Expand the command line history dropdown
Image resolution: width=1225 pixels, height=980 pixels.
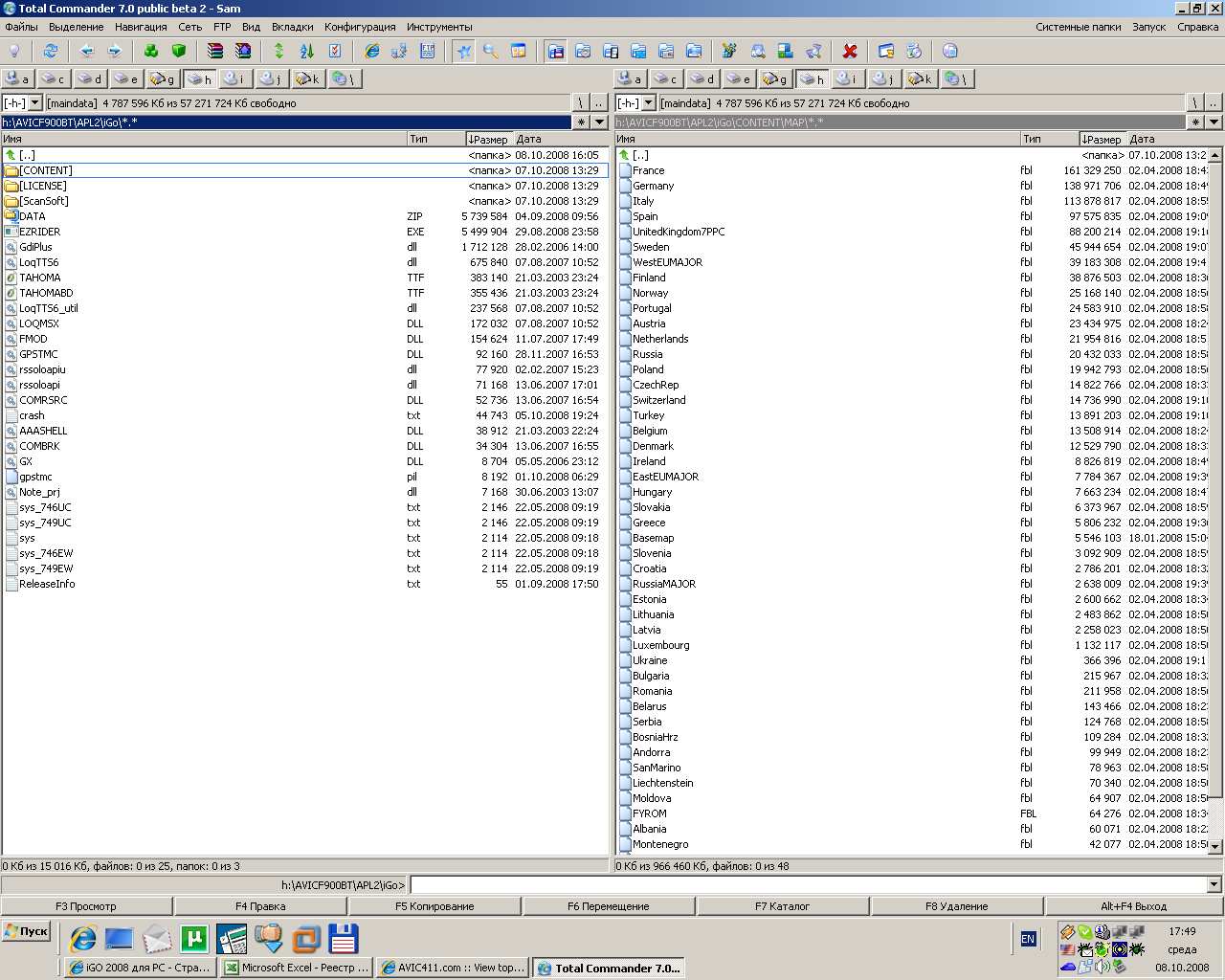(1214, 885)
